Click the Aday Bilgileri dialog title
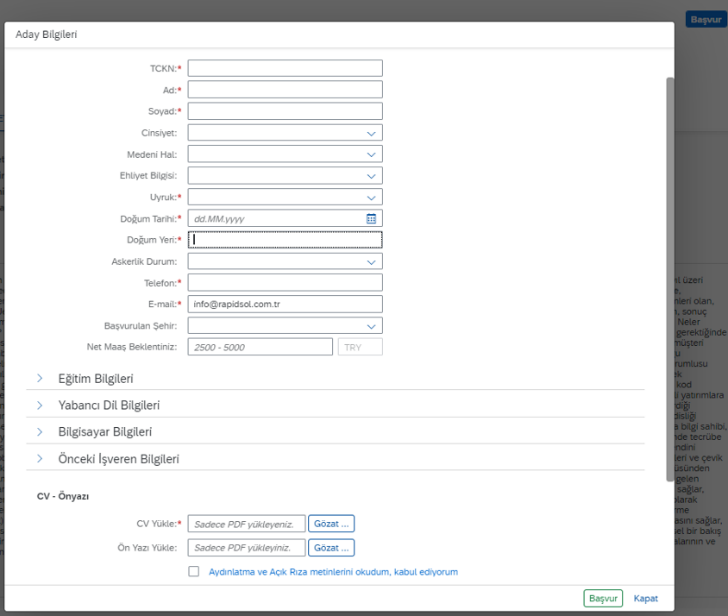 [x=46, y=34]
